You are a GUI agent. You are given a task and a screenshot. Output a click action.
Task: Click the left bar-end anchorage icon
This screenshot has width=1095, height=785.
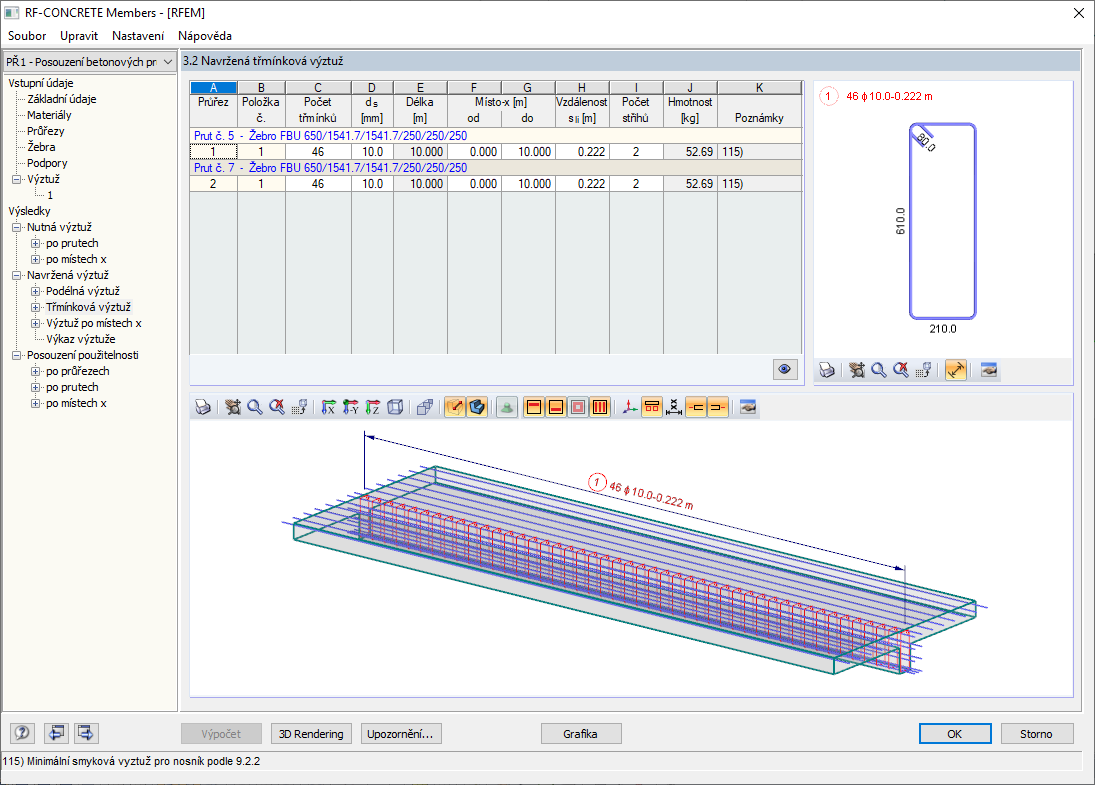pyautogui.click(x=696, y=407)
